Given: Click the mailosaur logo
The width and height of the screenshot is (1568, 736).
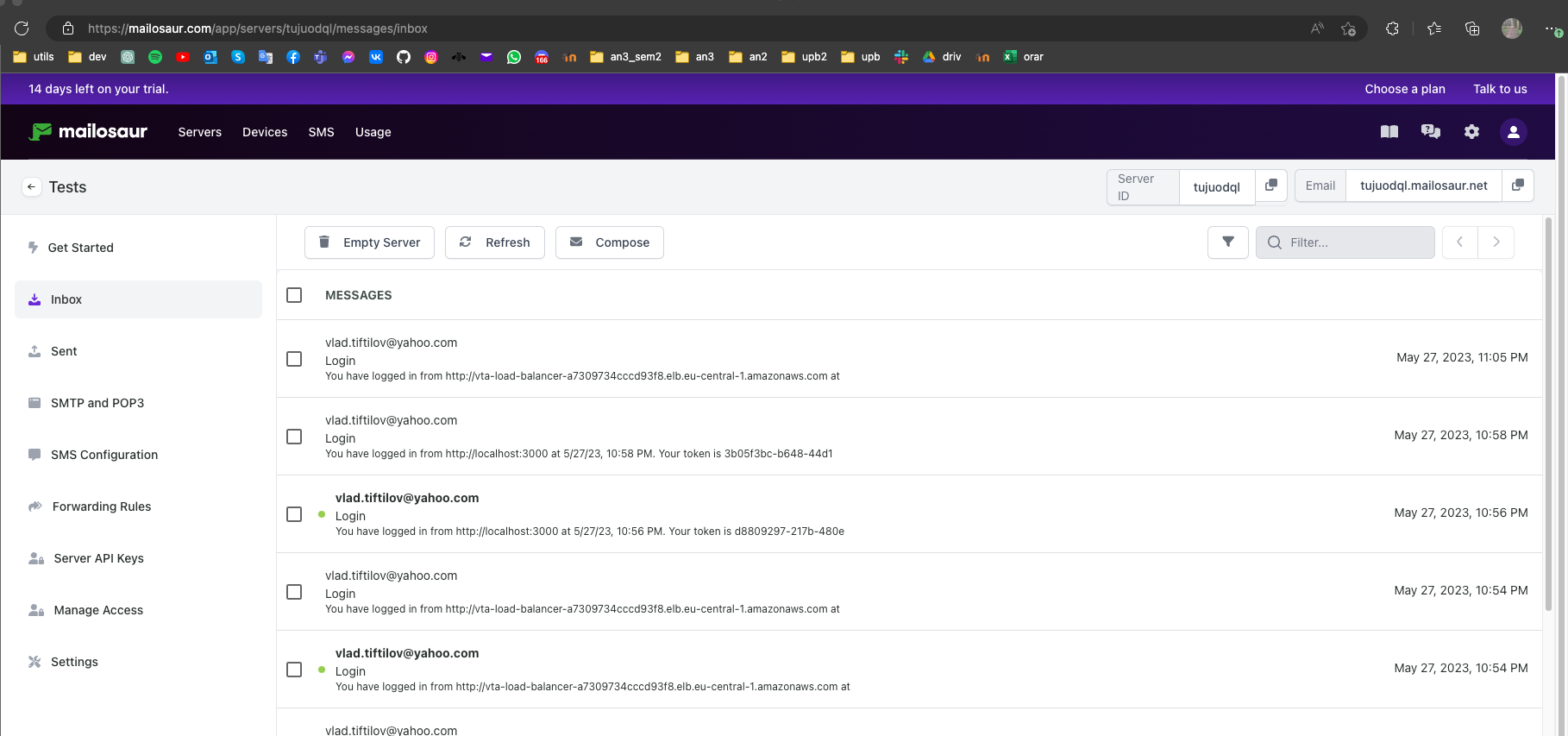Looking at the screenshot, I should tap(89, 131).
